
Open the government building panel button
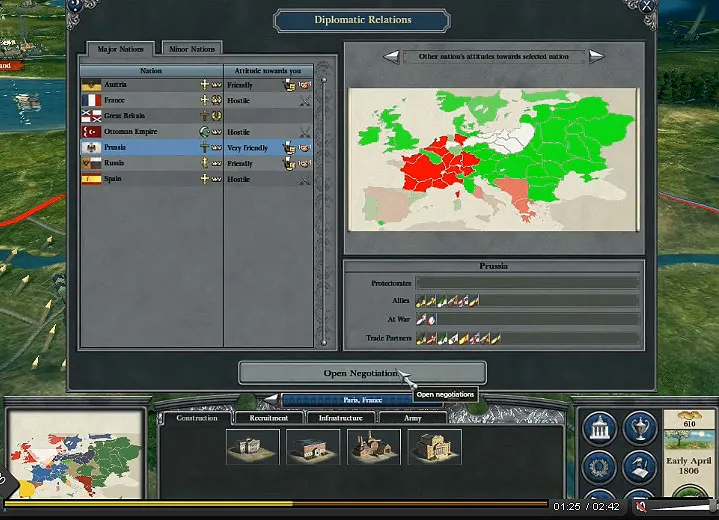[599, 428]
